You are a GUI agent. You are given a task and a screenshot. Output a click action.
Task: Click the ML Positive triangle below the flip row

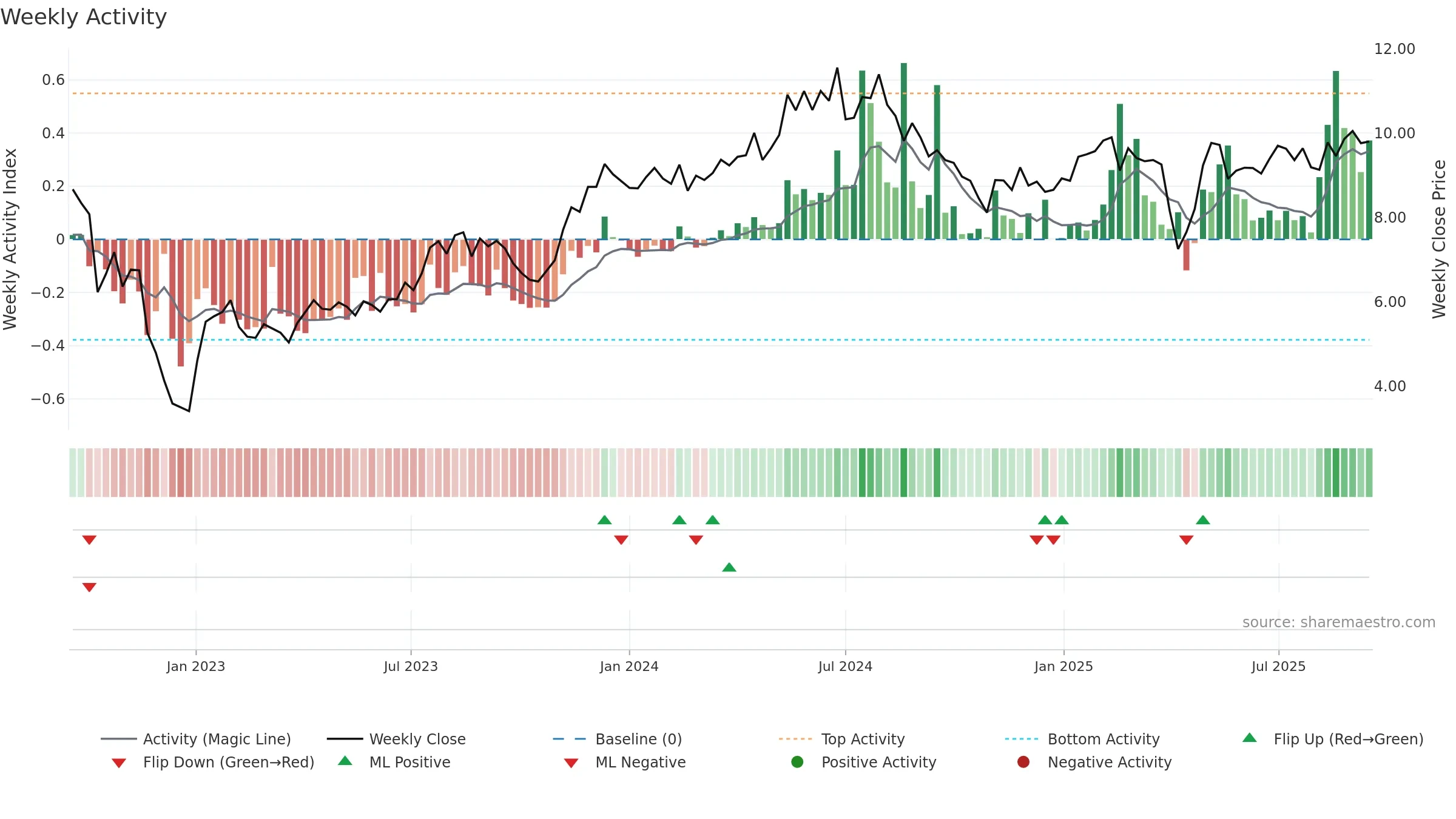pyautogui.click(x=729, y=567)
